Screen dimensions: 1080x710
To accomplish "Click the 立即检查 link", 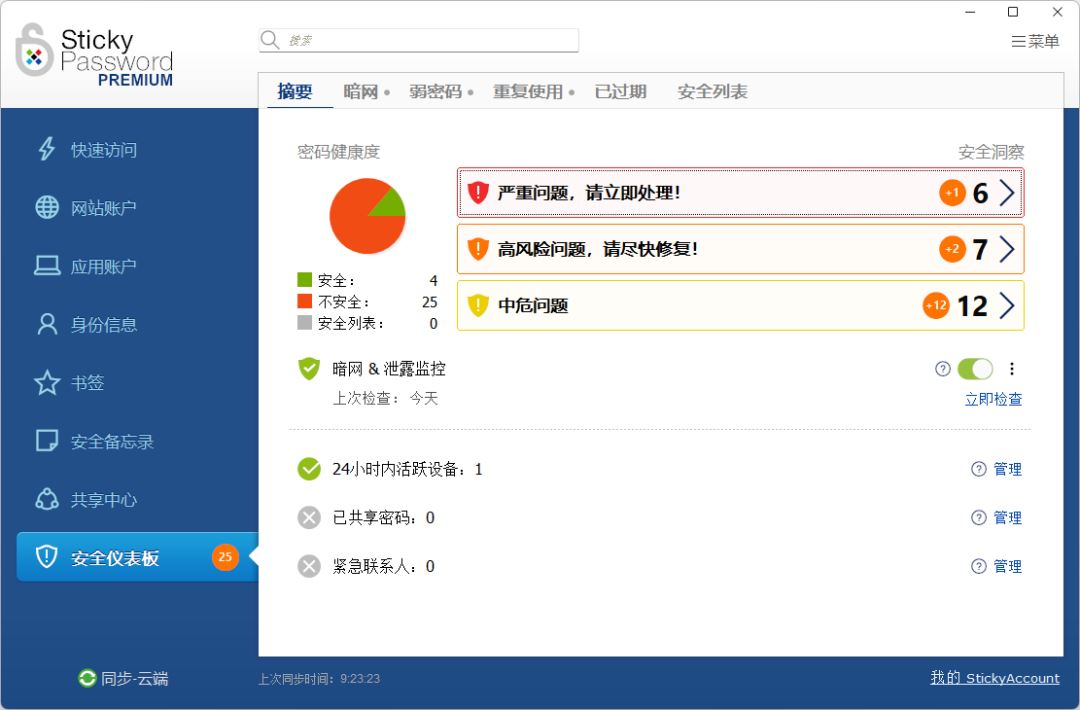I will coord(993,399).
